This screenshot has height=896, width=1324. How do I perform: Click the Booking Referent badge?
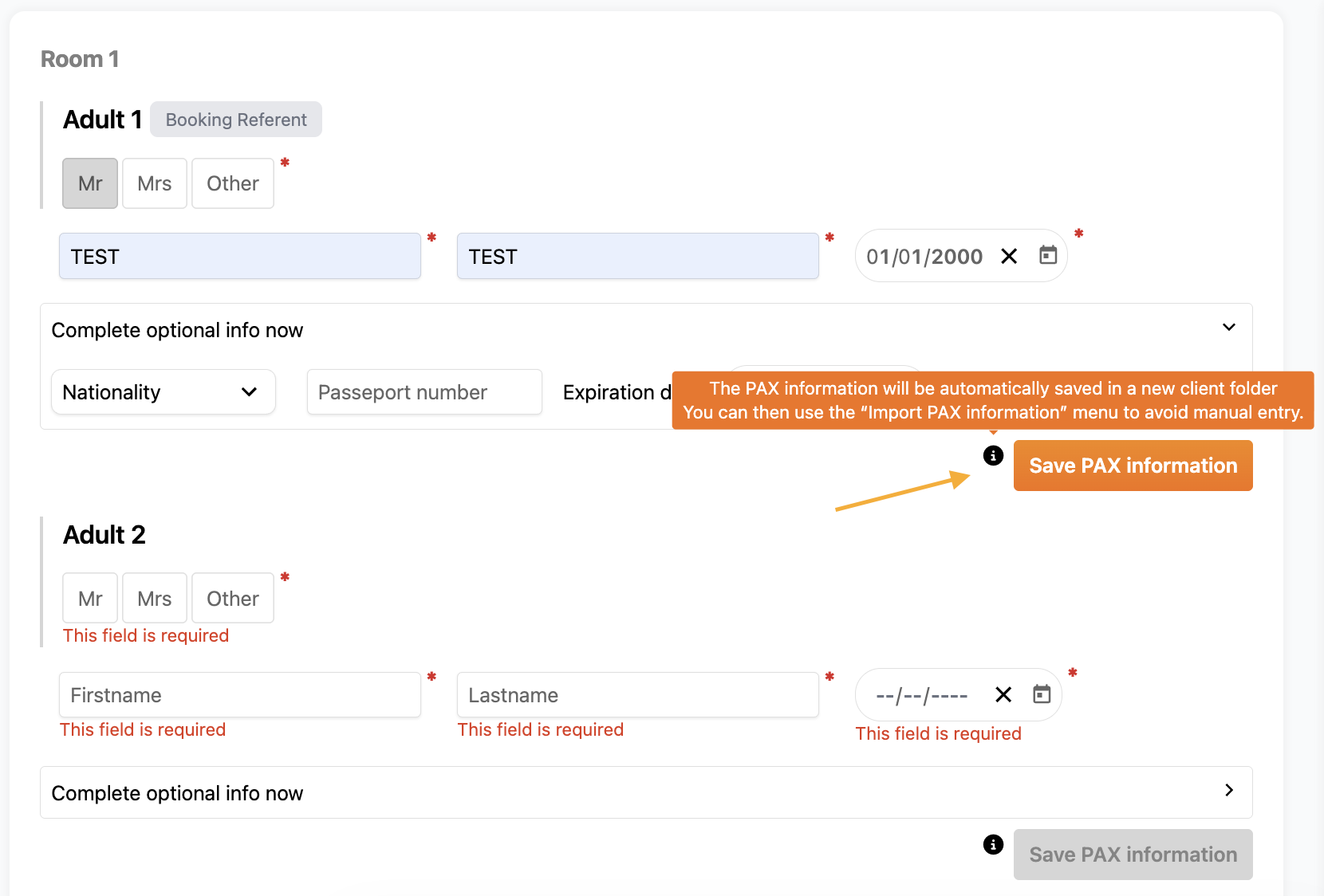[236, 120]
